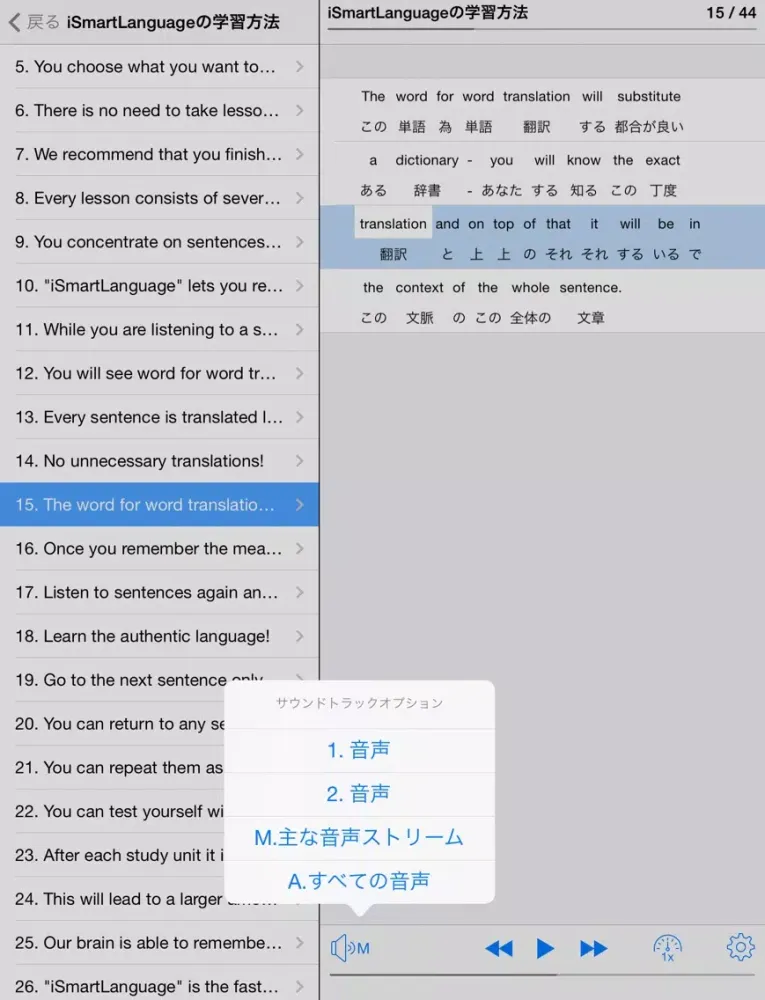
Task: Expand chevron on lesson 7 row
Action: pyautogui.click(x=300, y=154)
